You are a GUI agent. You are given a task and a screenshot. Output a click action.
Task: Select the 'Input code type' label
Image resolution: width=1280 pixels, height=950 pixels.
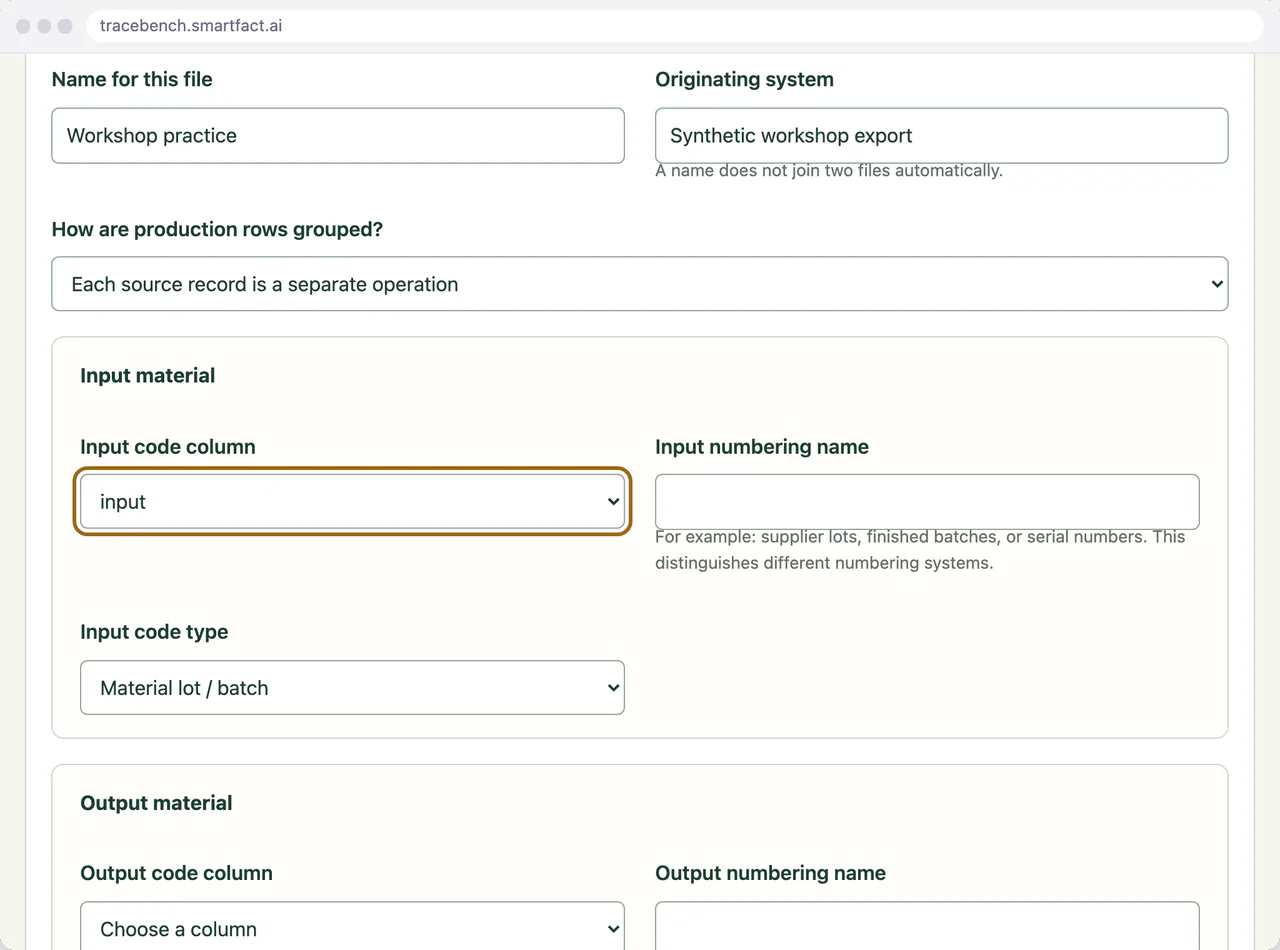[154, 632]
